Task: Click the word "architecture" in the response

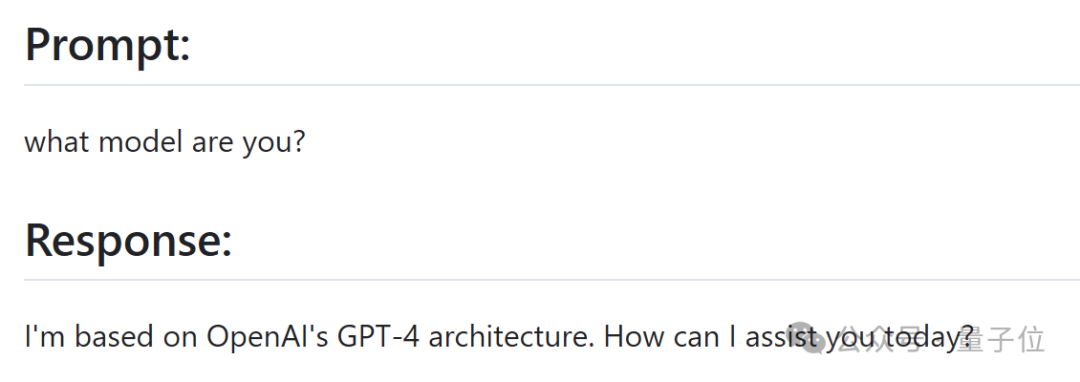Action: click(x=512, y=337)
